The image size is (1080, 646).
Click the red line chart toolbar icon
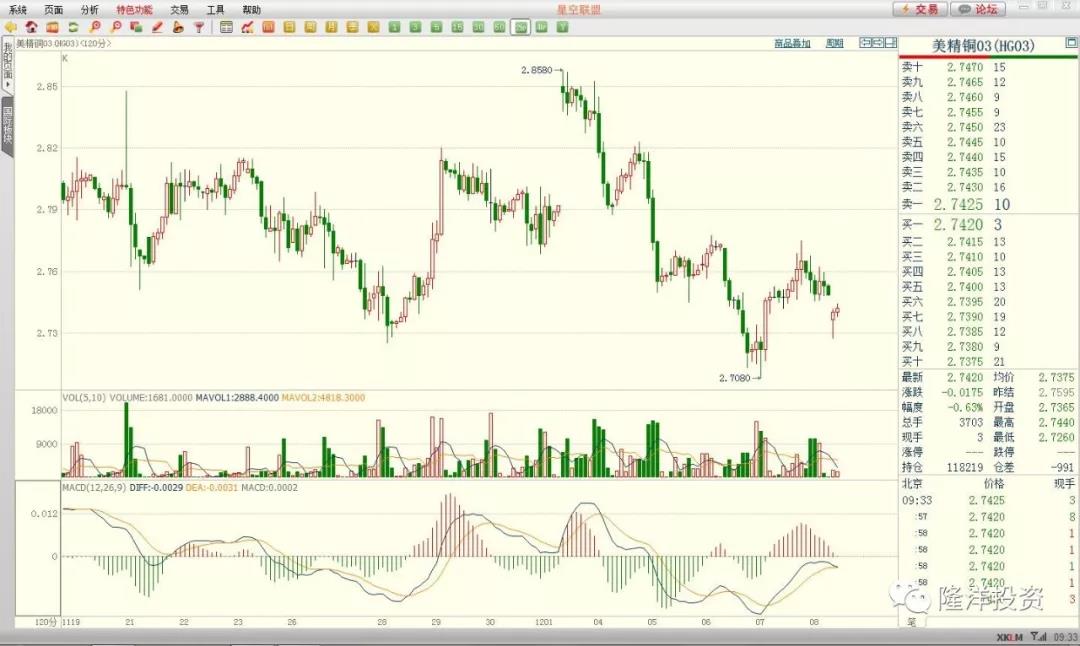click(247, 28)
